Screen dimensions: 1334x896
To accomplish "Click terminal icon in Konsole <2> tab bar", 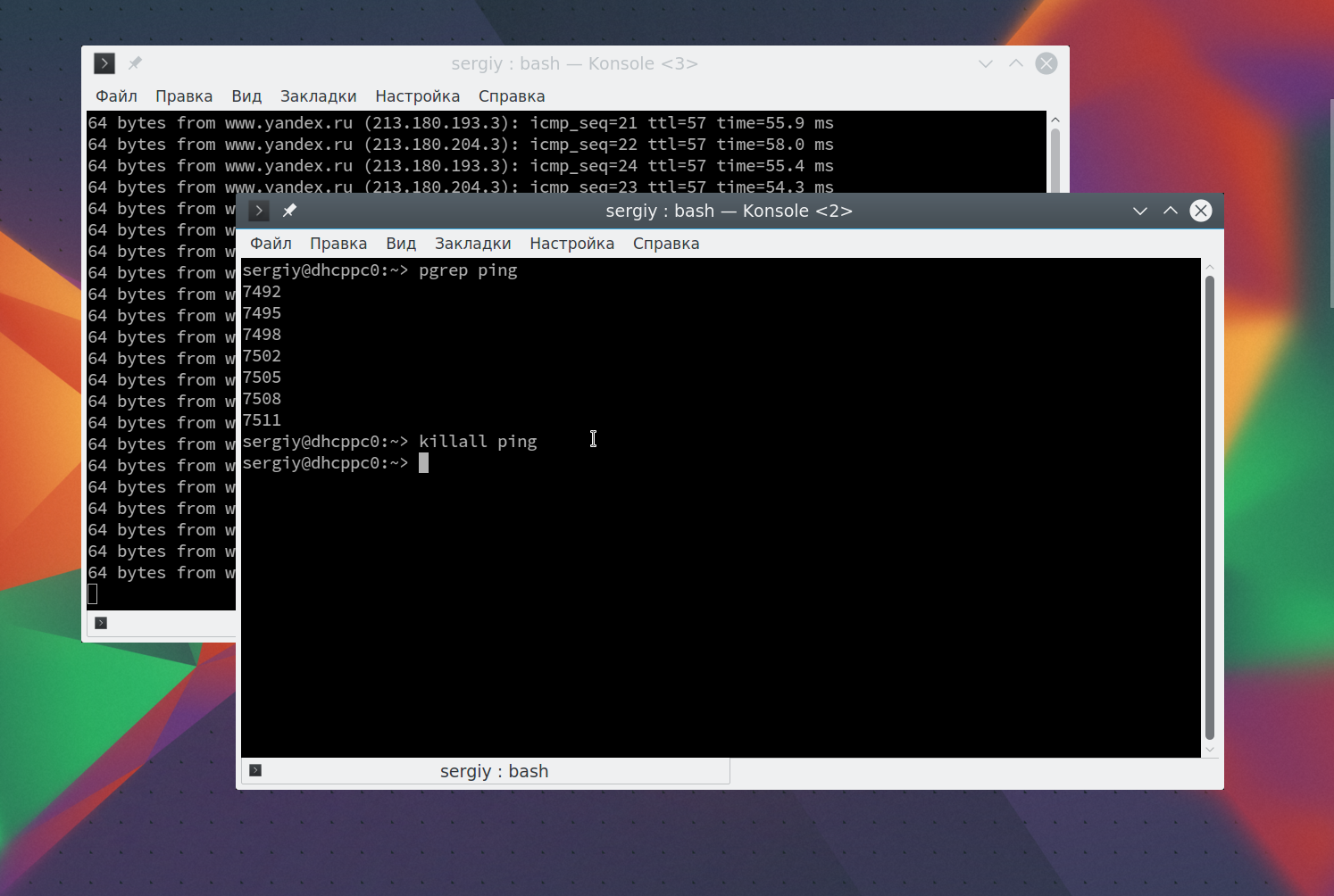I will click(x=255, y=770).
